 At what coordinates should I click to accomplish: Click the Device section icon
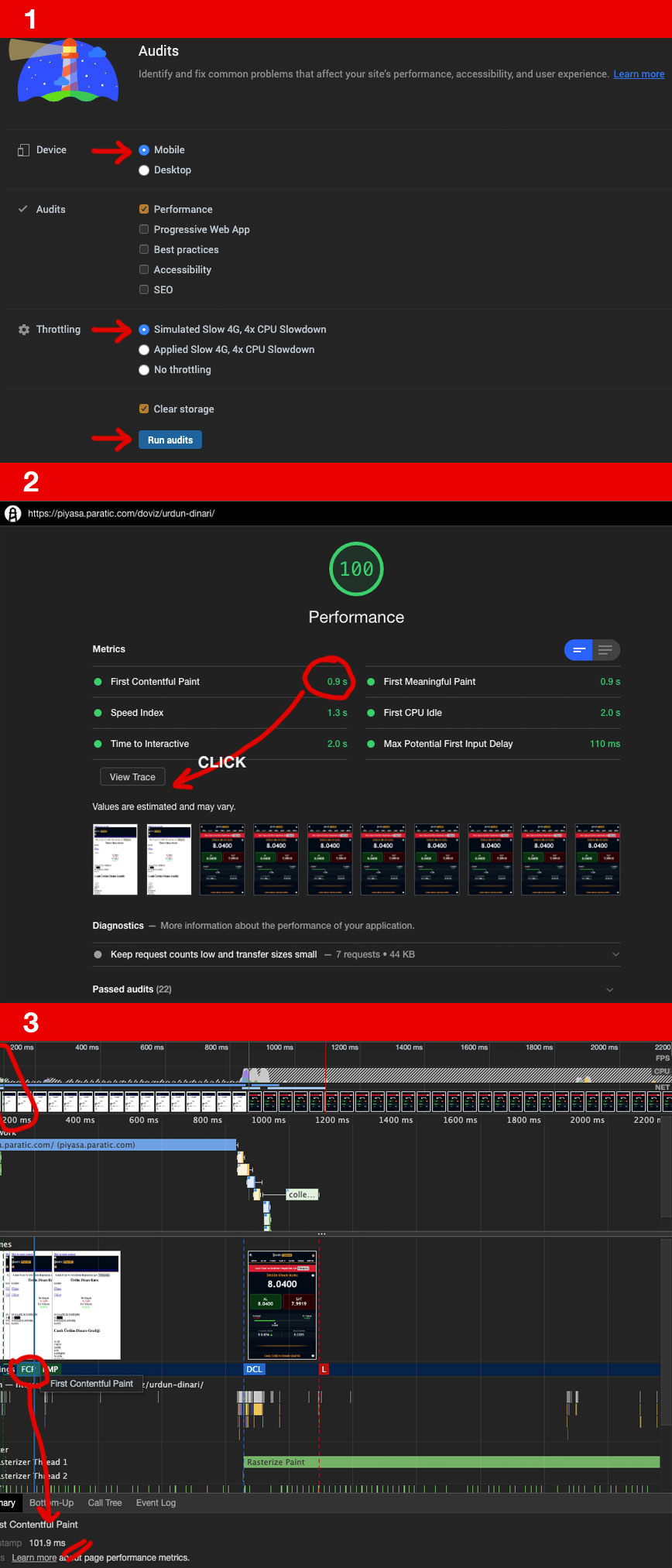click(x=23, y=150)
